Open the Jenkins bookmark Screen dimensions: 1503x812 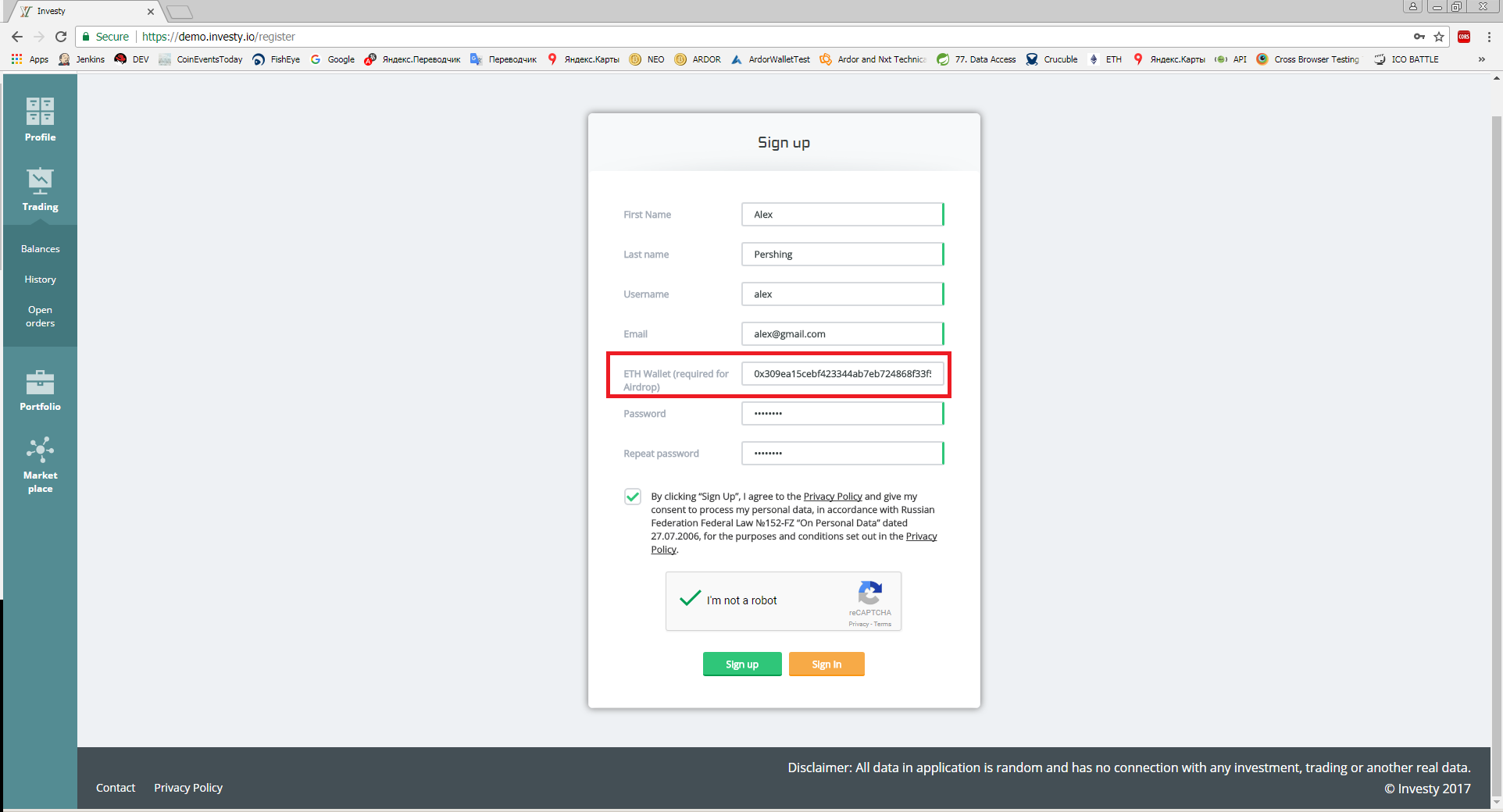pos(81,59)
